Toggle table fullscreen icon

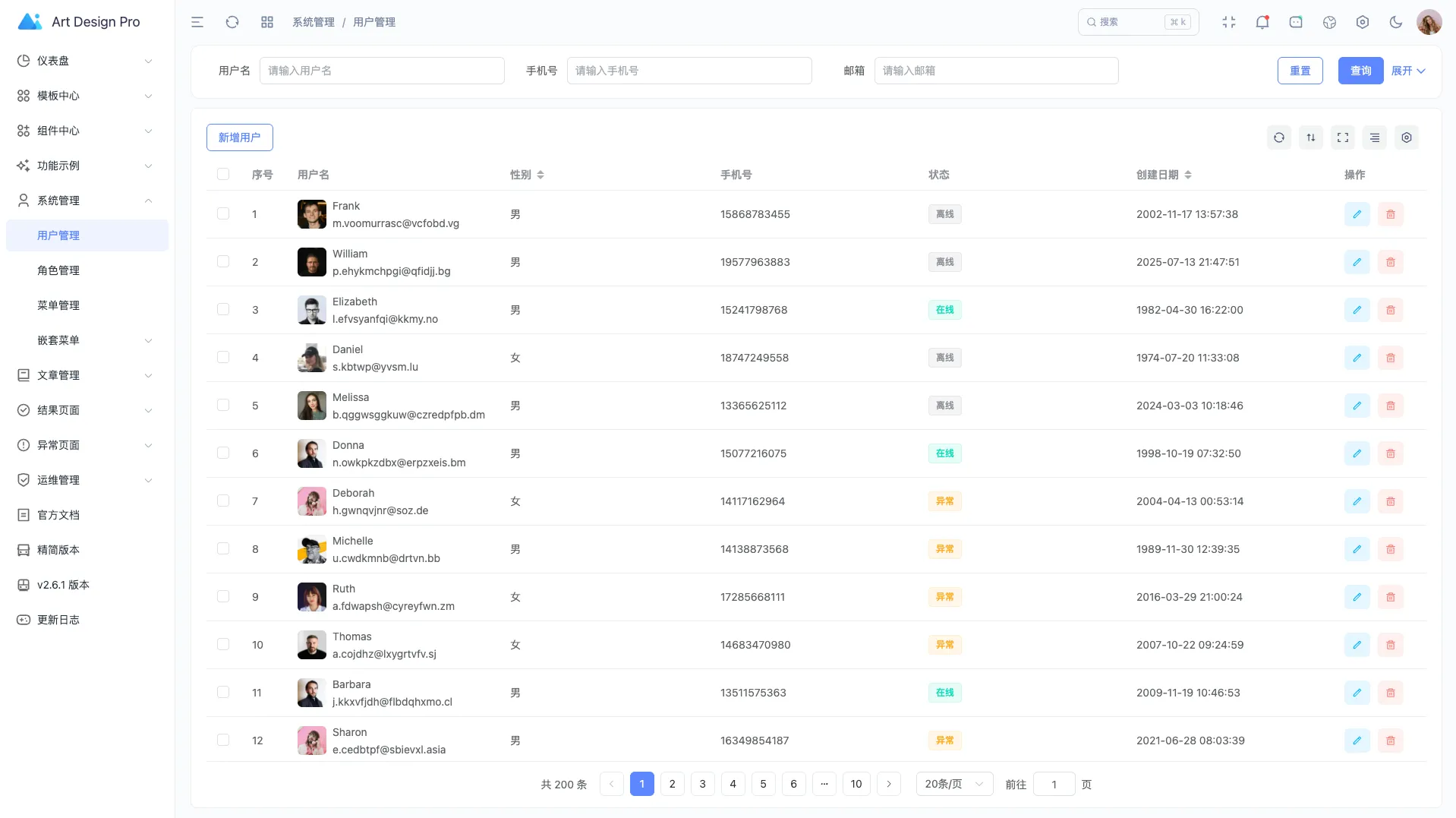1342,137
